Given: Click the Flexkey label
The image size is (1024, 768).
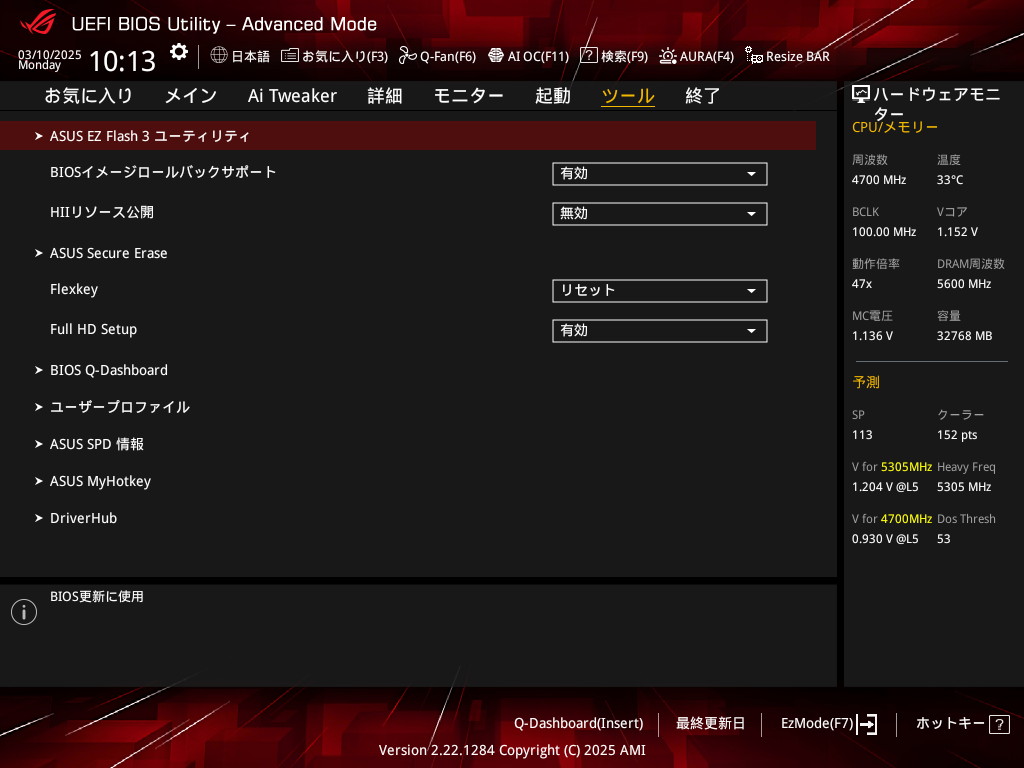Looking at the screenshot, I should [74, 289].
